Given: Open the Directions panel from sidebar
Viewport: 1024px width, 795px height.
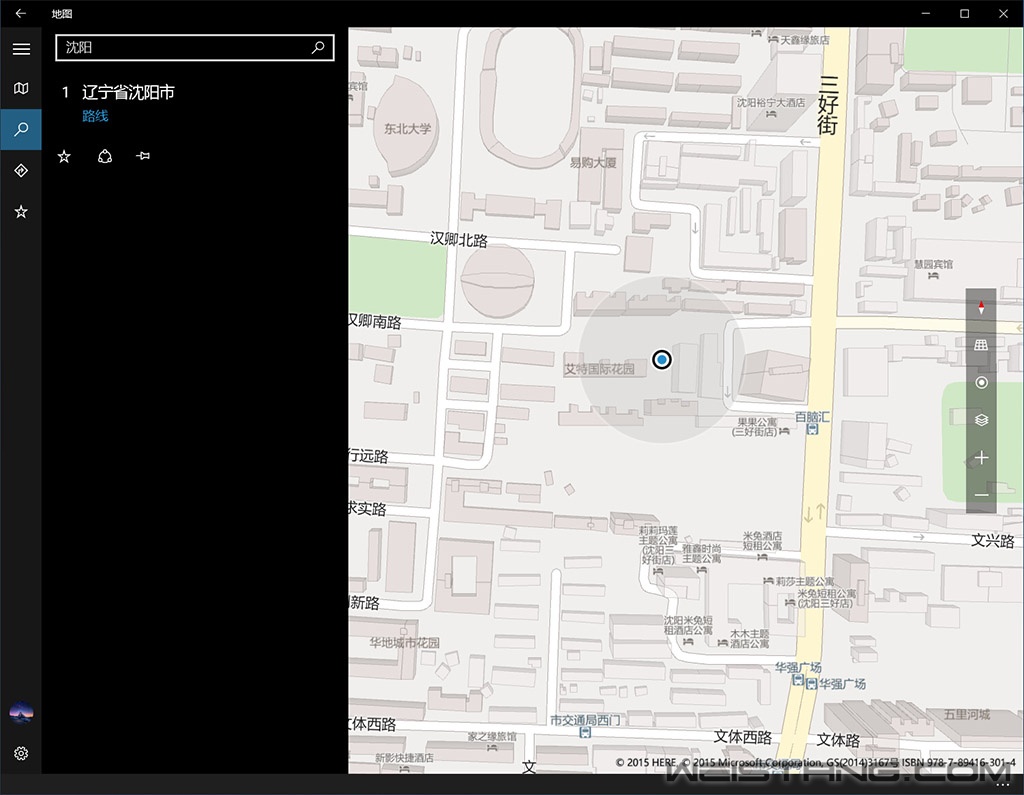Looking at the screenshot, I should click(21, 171).
